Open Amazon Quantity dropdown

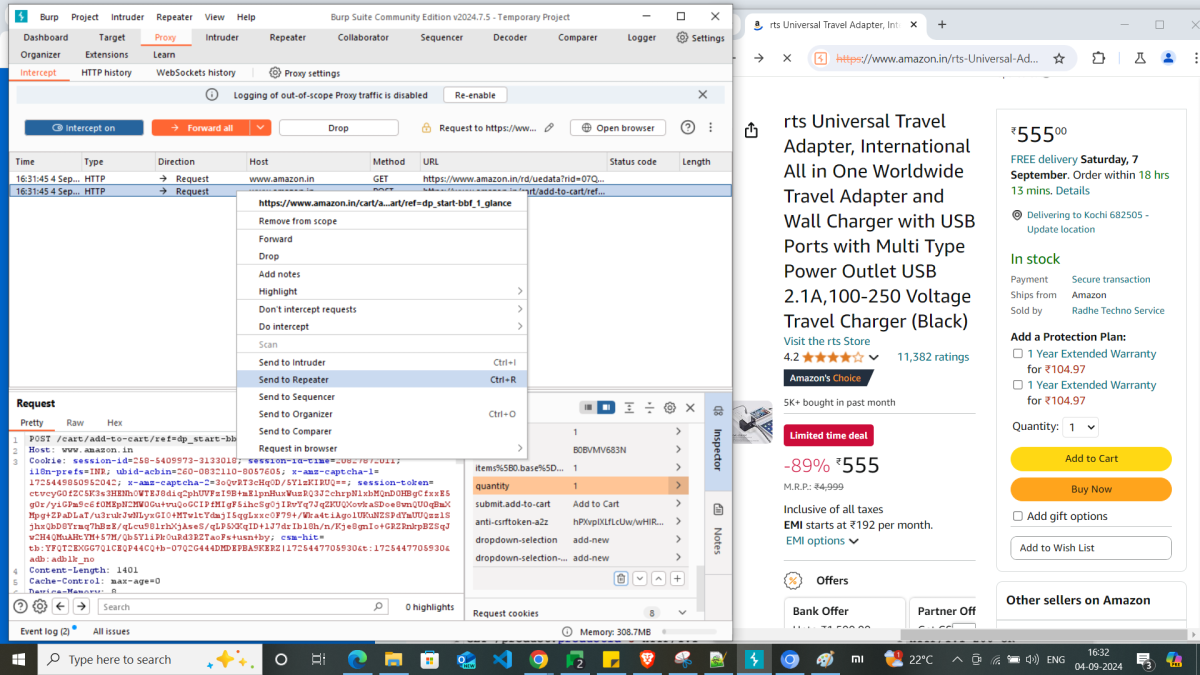pos(1079,427)
